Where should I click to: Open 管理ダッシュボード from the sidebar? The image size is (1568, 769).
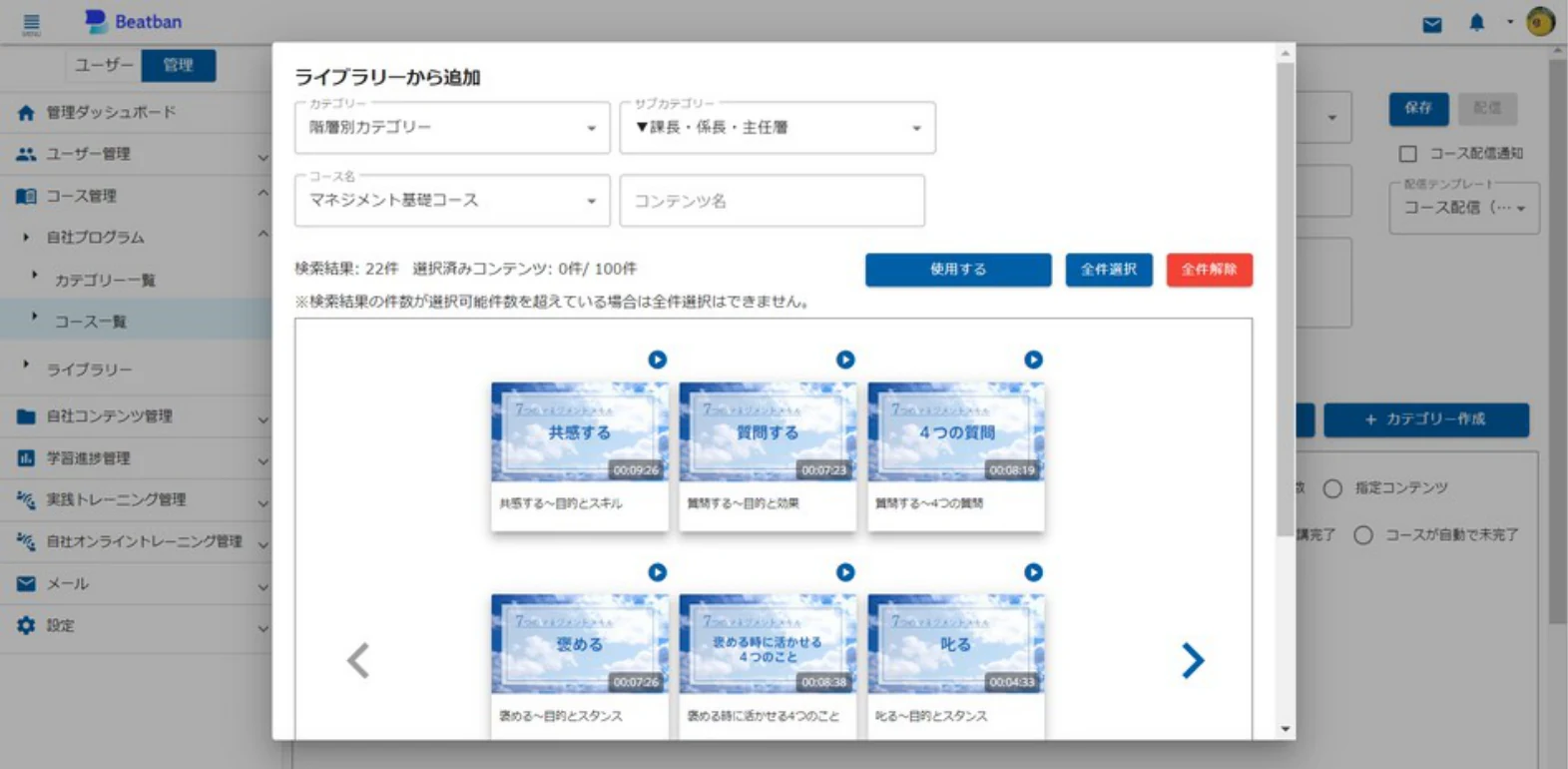click(136, 112)
